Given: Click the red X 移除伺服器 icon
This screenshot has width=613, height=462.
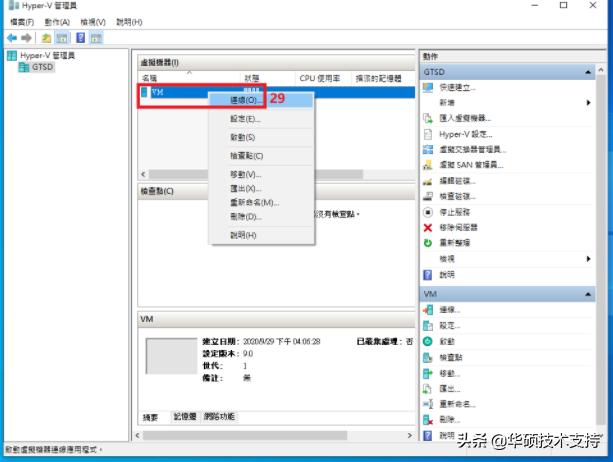Looking at the screenshot, I should point(428,227).
